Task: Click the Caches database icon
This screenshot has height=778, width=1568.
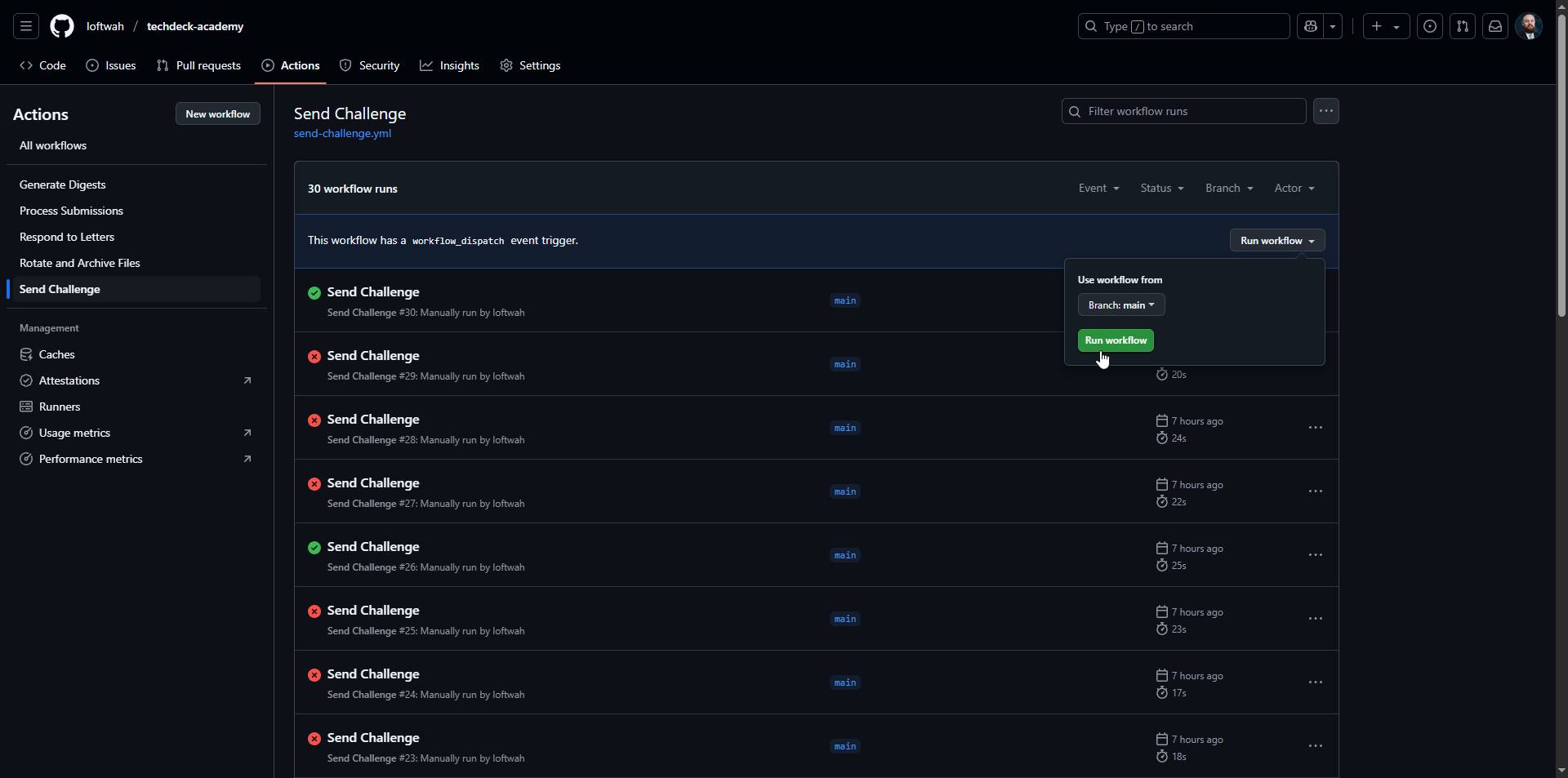Action: coord(26,354)
